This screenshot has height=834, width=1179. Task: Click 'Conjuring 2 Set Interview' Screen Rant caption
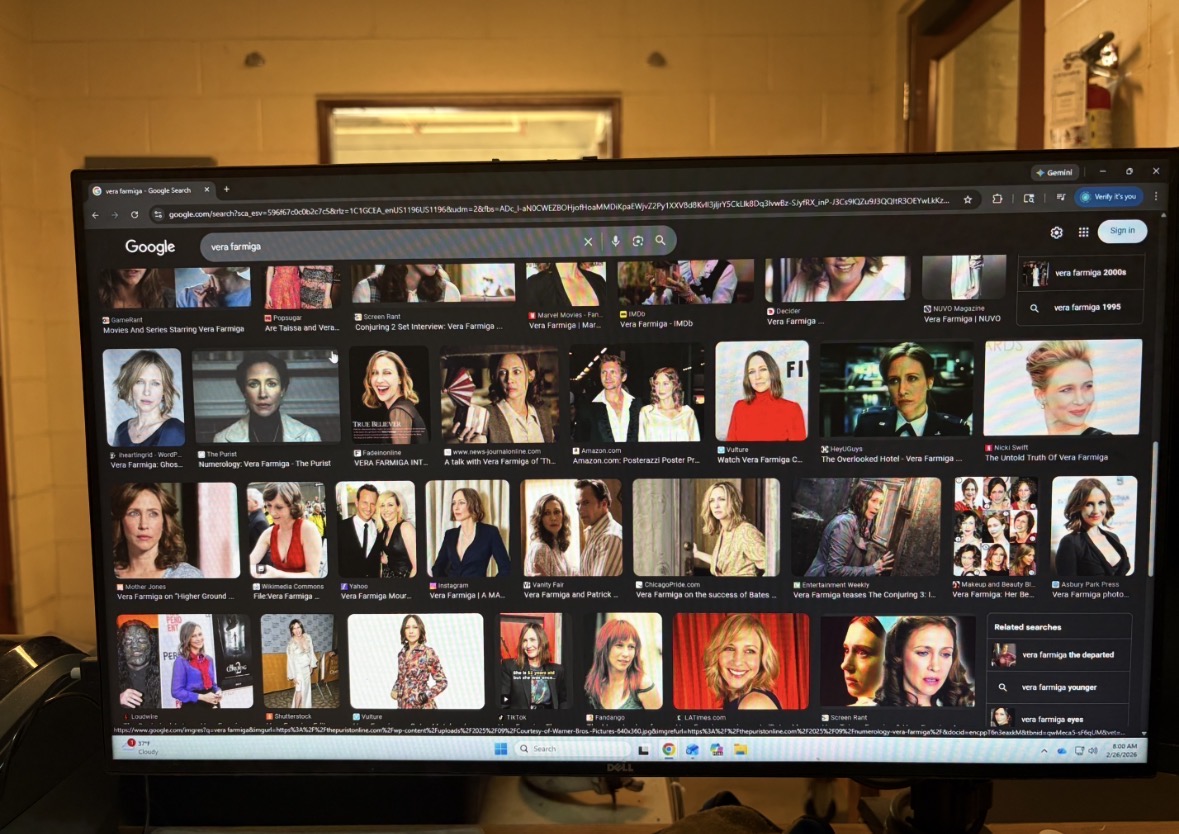[428, 326]
